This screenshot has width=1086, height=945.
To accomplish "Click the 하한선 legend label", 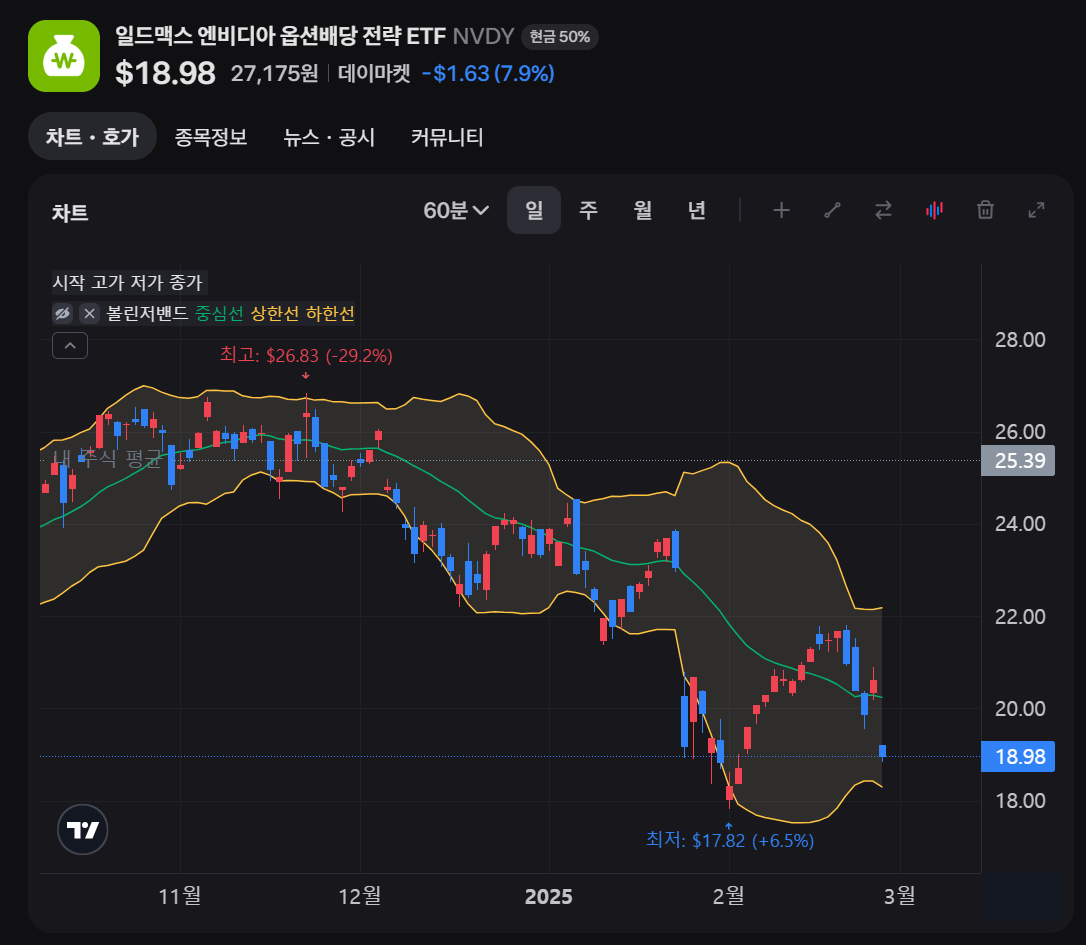I will tap(330, 313).
